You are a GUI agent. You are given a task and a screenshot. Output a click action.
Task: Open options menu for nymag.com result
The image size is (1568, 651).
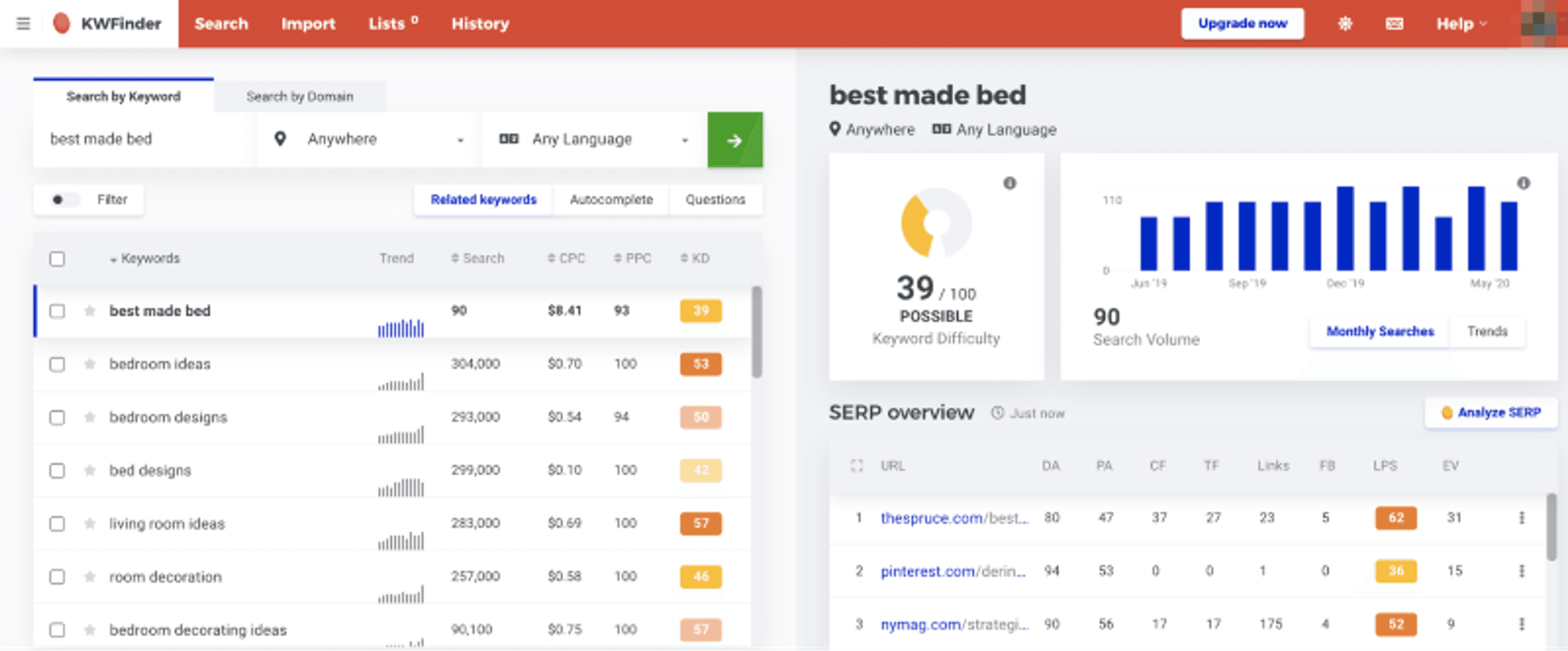pos(1522,623)
